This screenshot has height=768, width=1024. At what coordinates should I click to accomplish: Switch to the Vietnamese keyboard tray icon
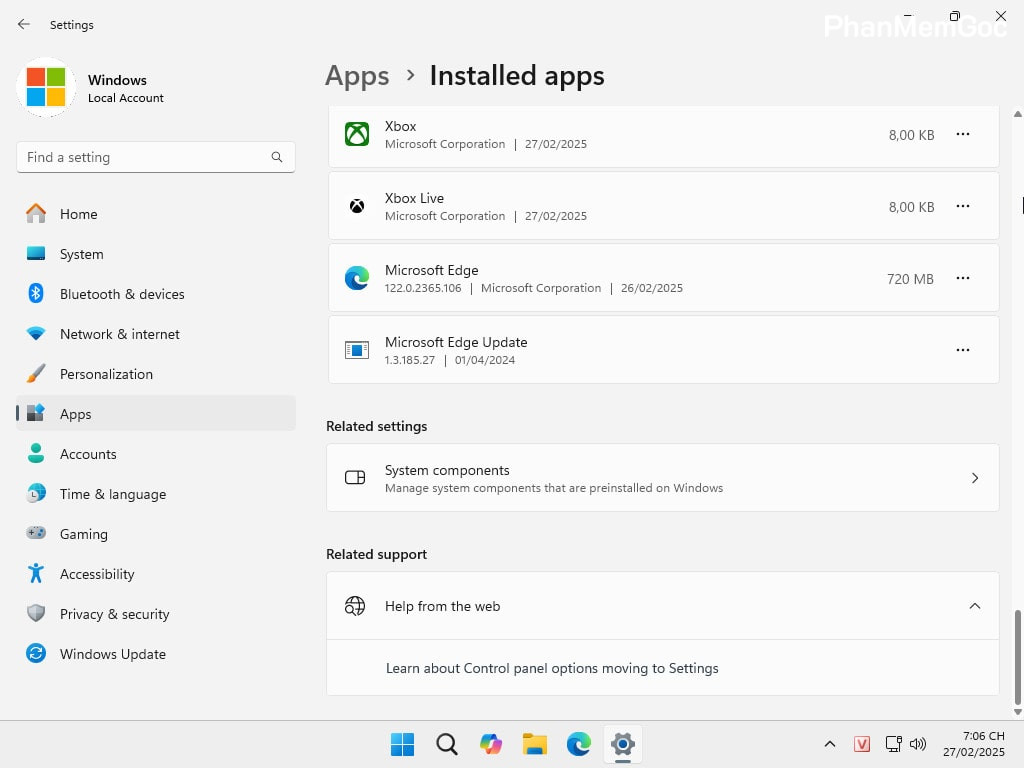(862, 744)
